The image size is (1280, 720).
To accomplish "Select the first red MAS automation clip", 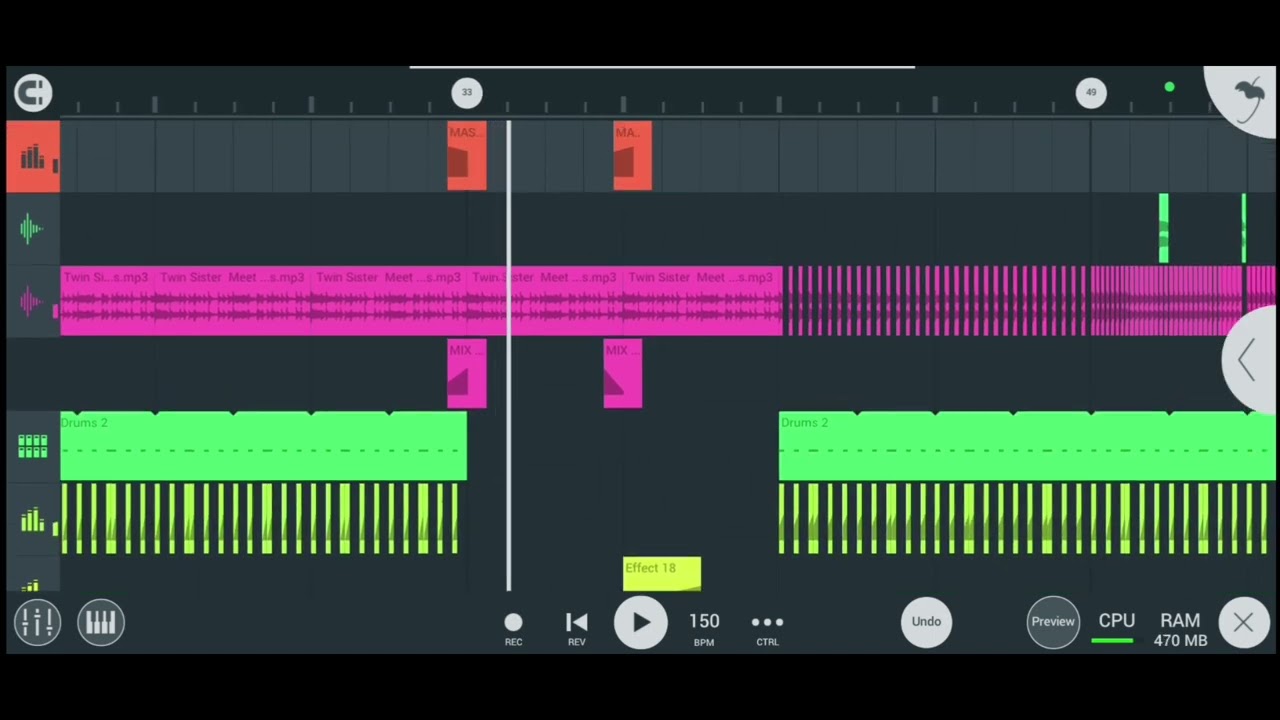I will [x=467, y=156].
